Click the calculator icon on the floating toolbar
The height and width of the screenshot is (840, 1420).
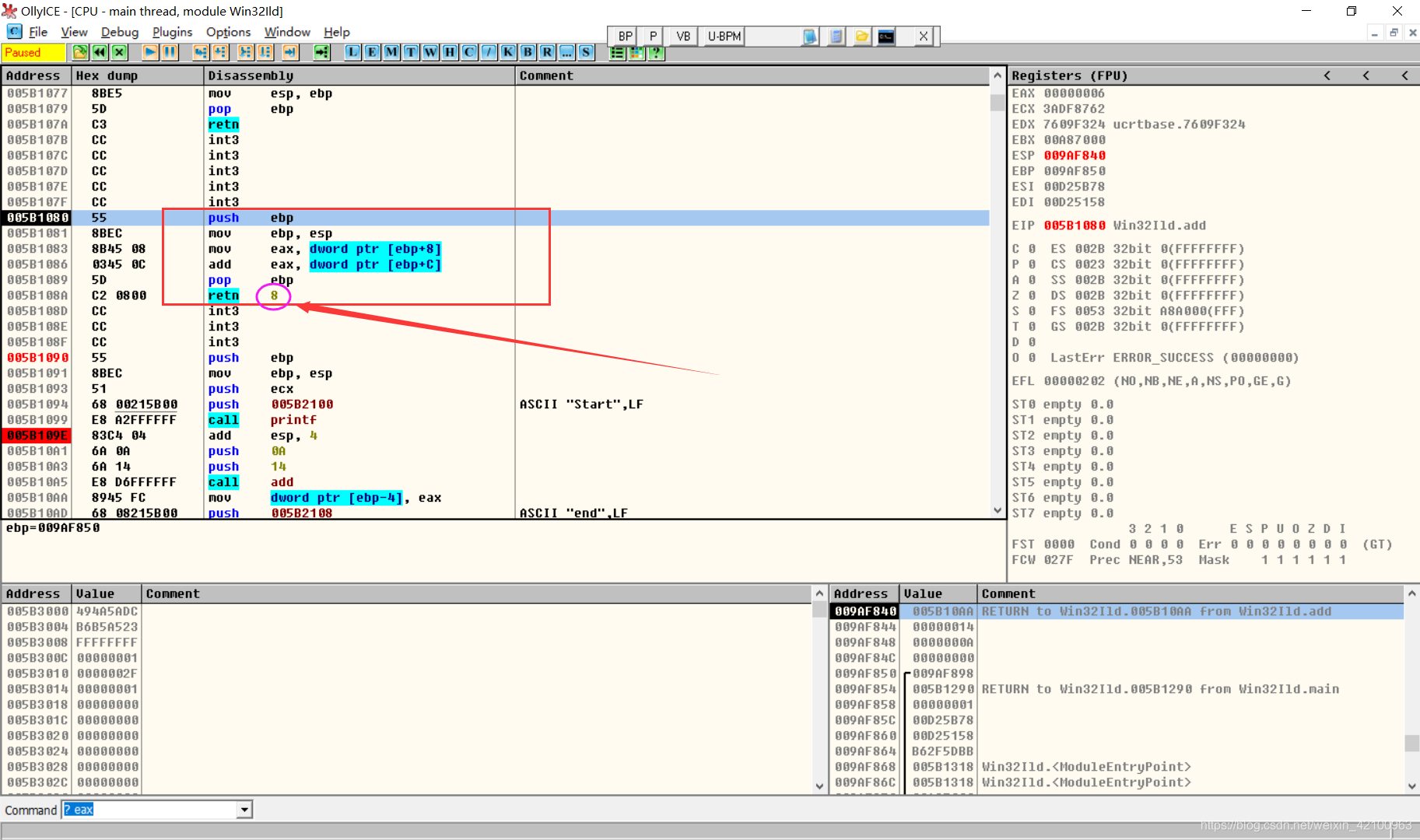836,37
